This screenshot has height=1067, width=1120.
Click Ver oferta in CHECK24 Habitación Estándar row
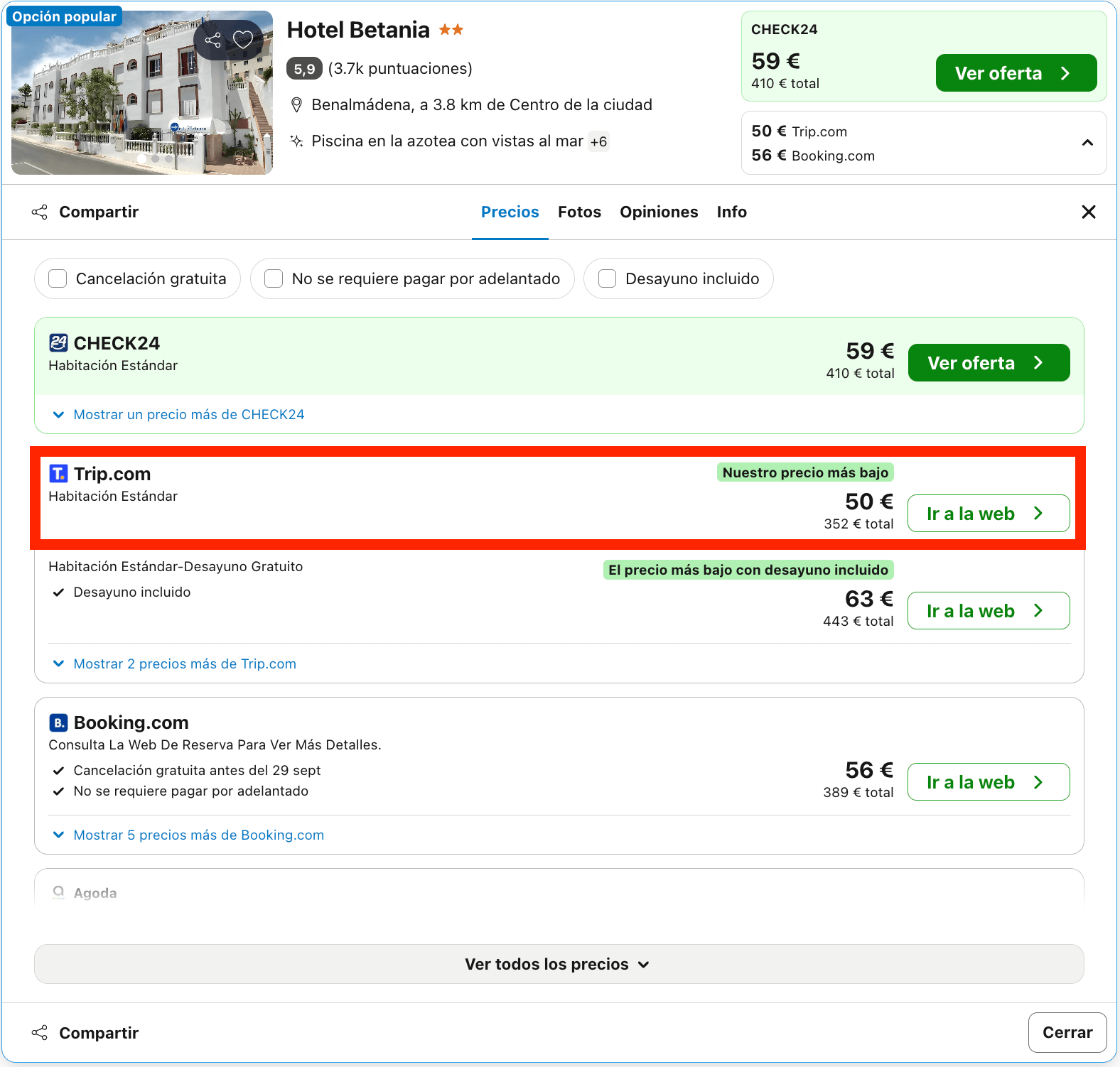point(989,363)
